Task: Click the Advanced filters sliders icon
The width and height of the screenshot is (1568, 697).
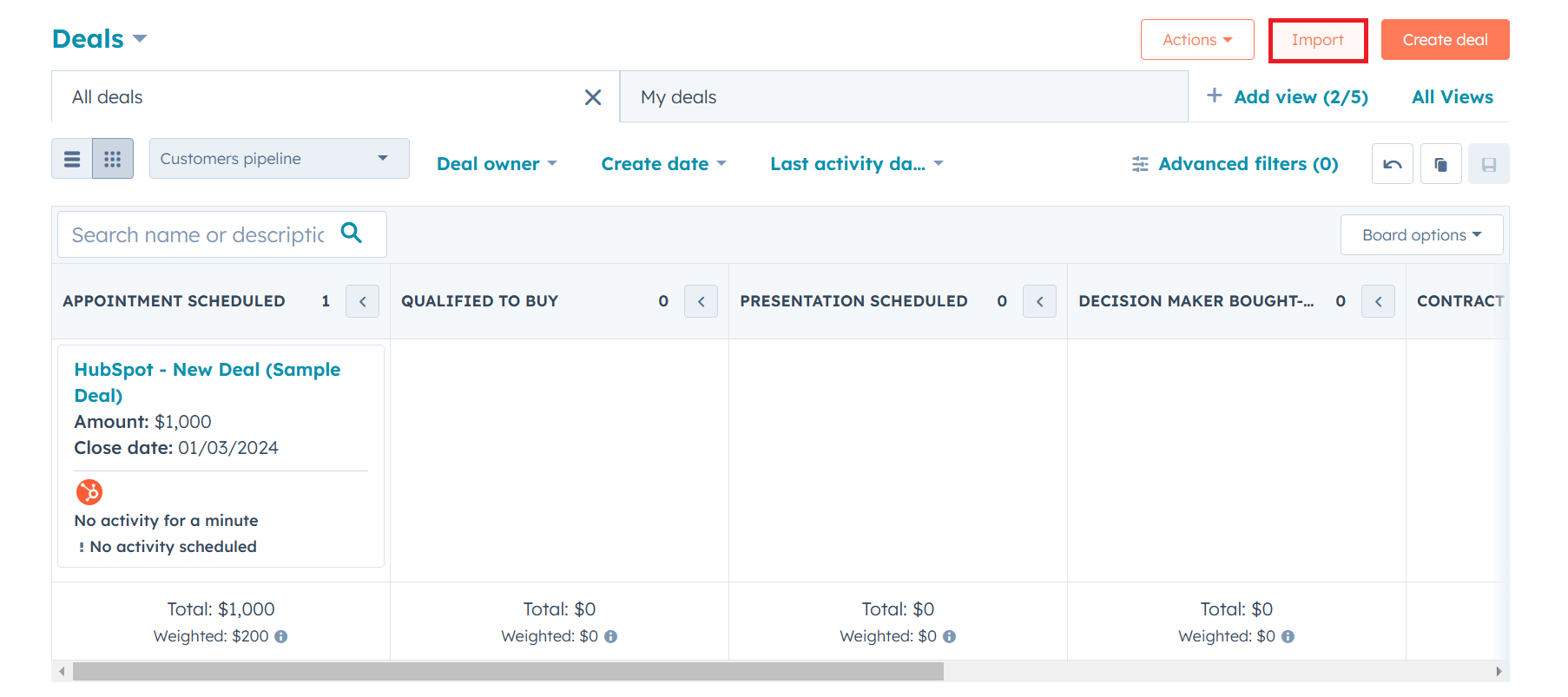Action: pos(1140,164)
